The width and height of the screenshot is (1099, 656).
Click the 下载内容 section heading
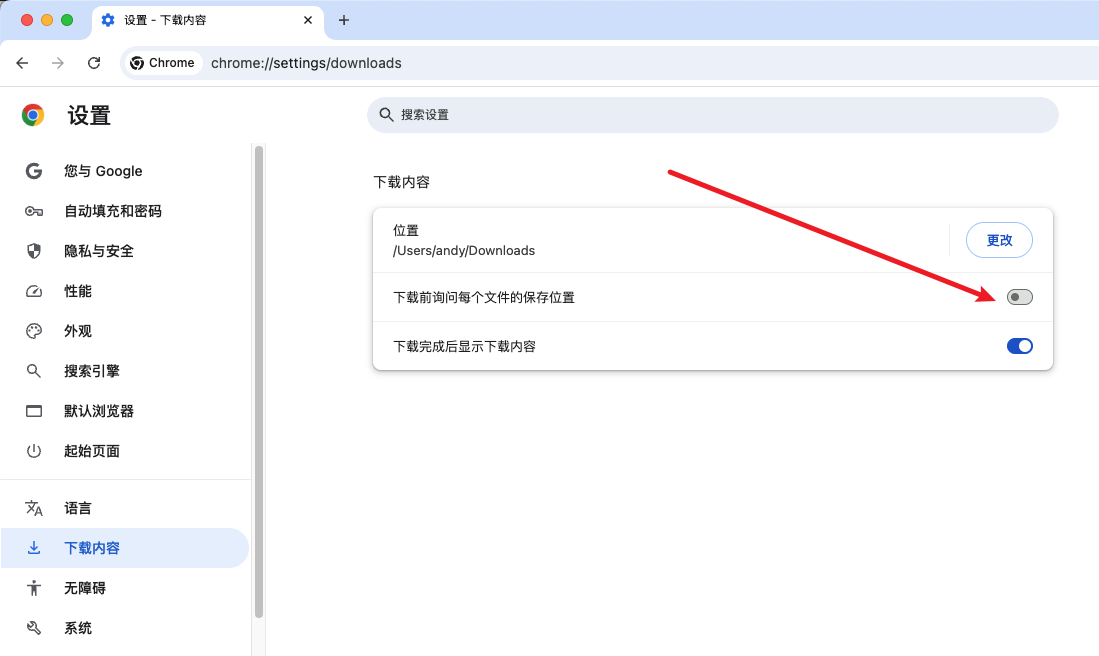402,182
